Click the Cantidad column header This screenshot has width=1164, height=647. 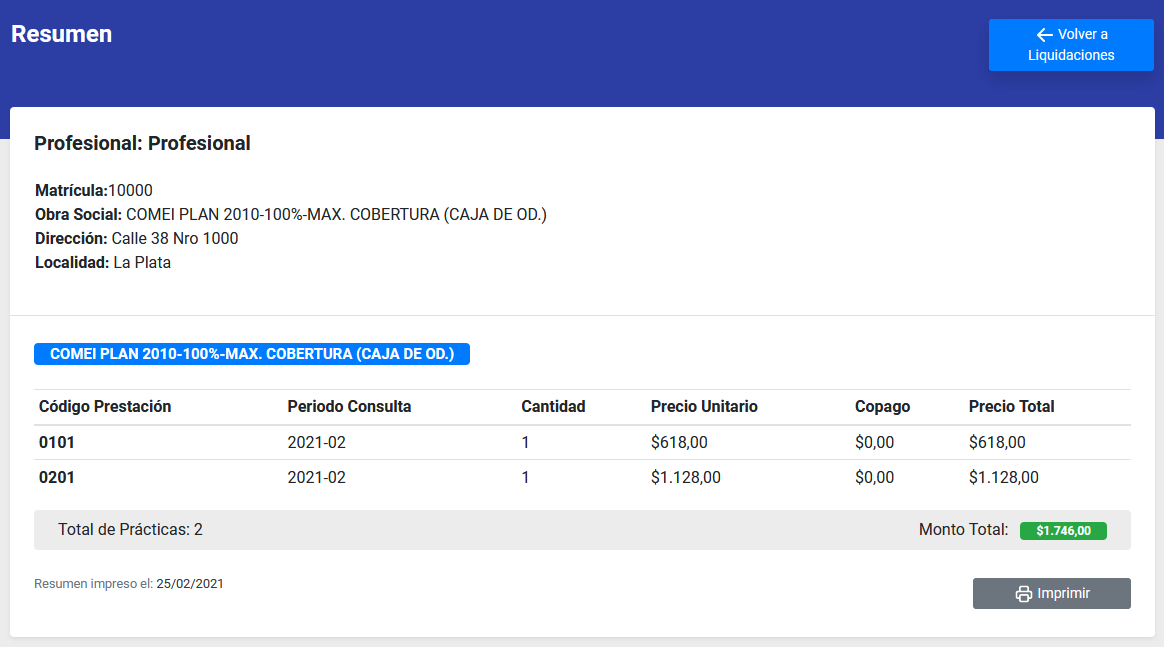[553, 406]
